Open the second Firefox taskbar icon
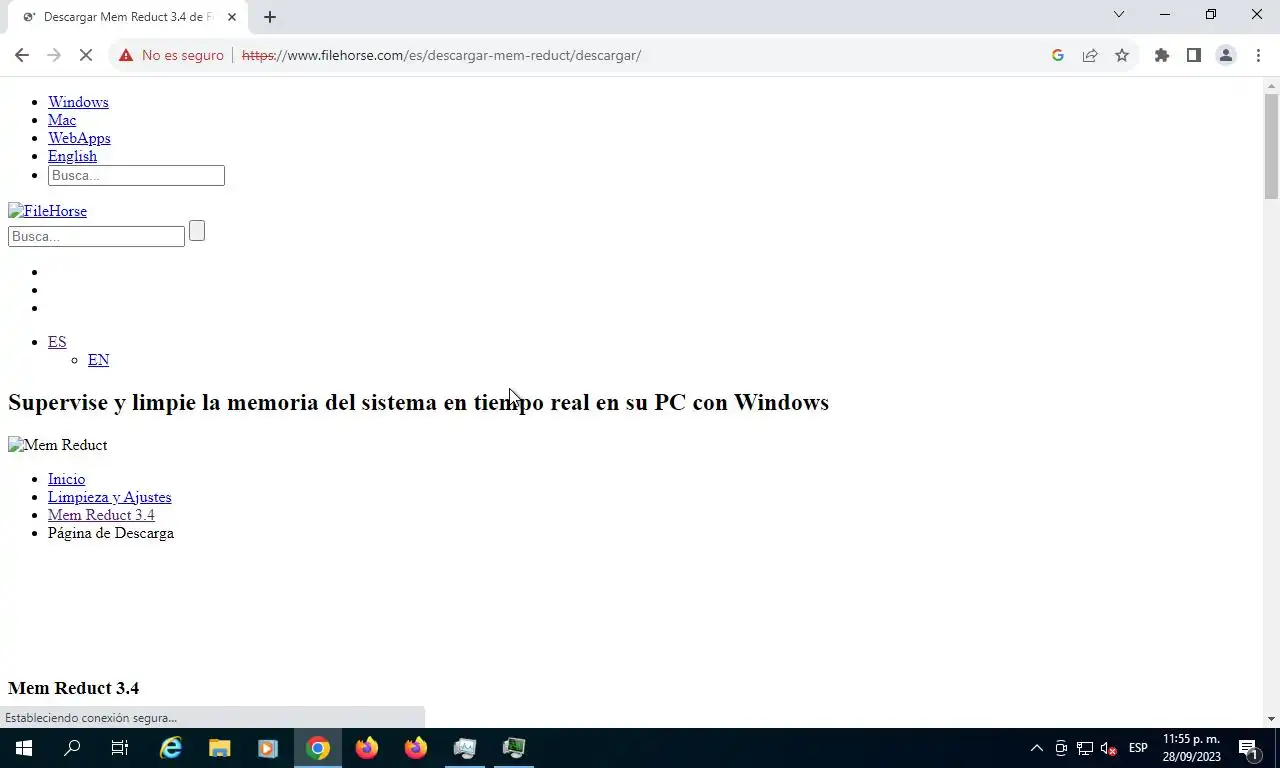Screen dimensions: 1280x768 (416, 748)
